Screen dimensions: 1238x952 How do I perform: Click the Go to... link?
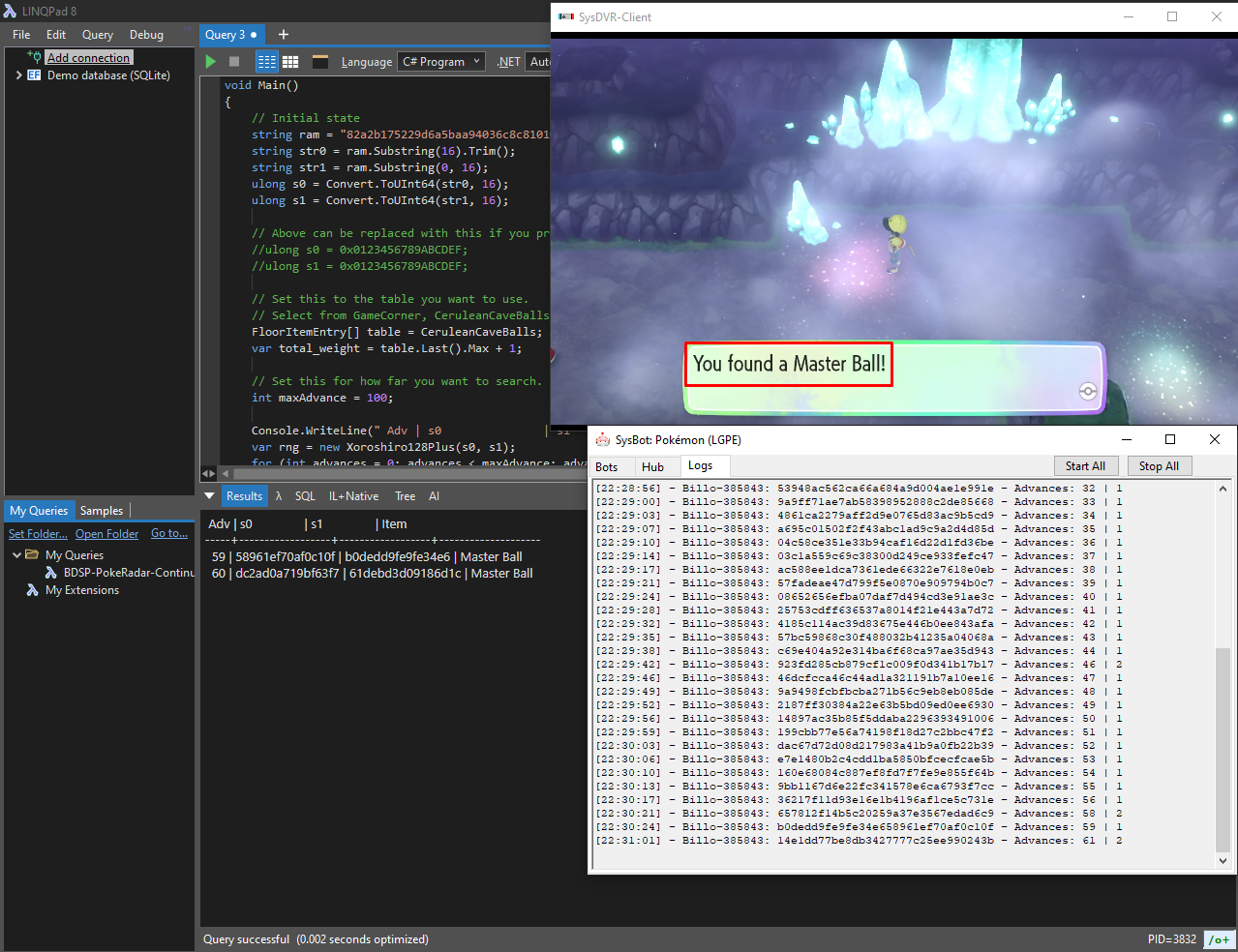tap(169, 533)
